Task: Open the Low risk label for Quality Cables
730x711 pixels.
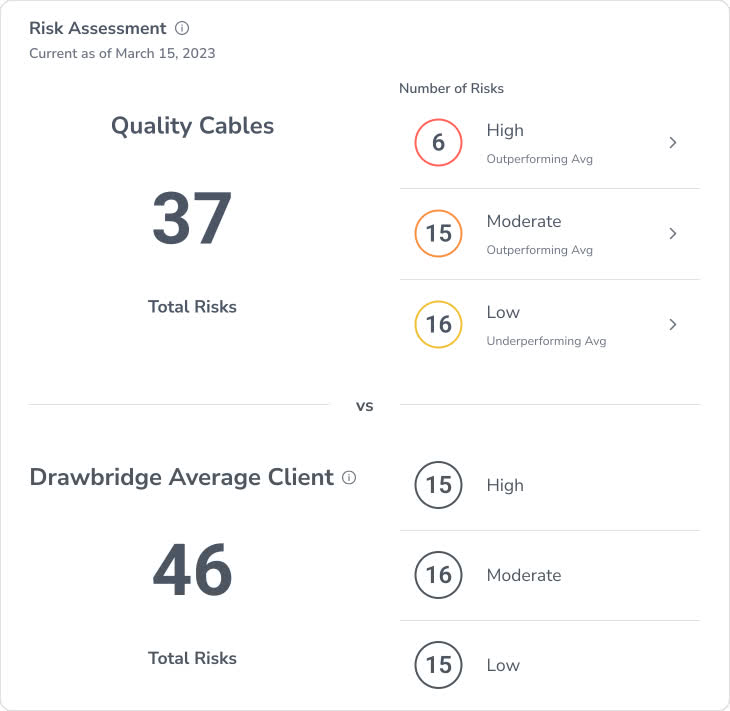Action: (503, 312)
